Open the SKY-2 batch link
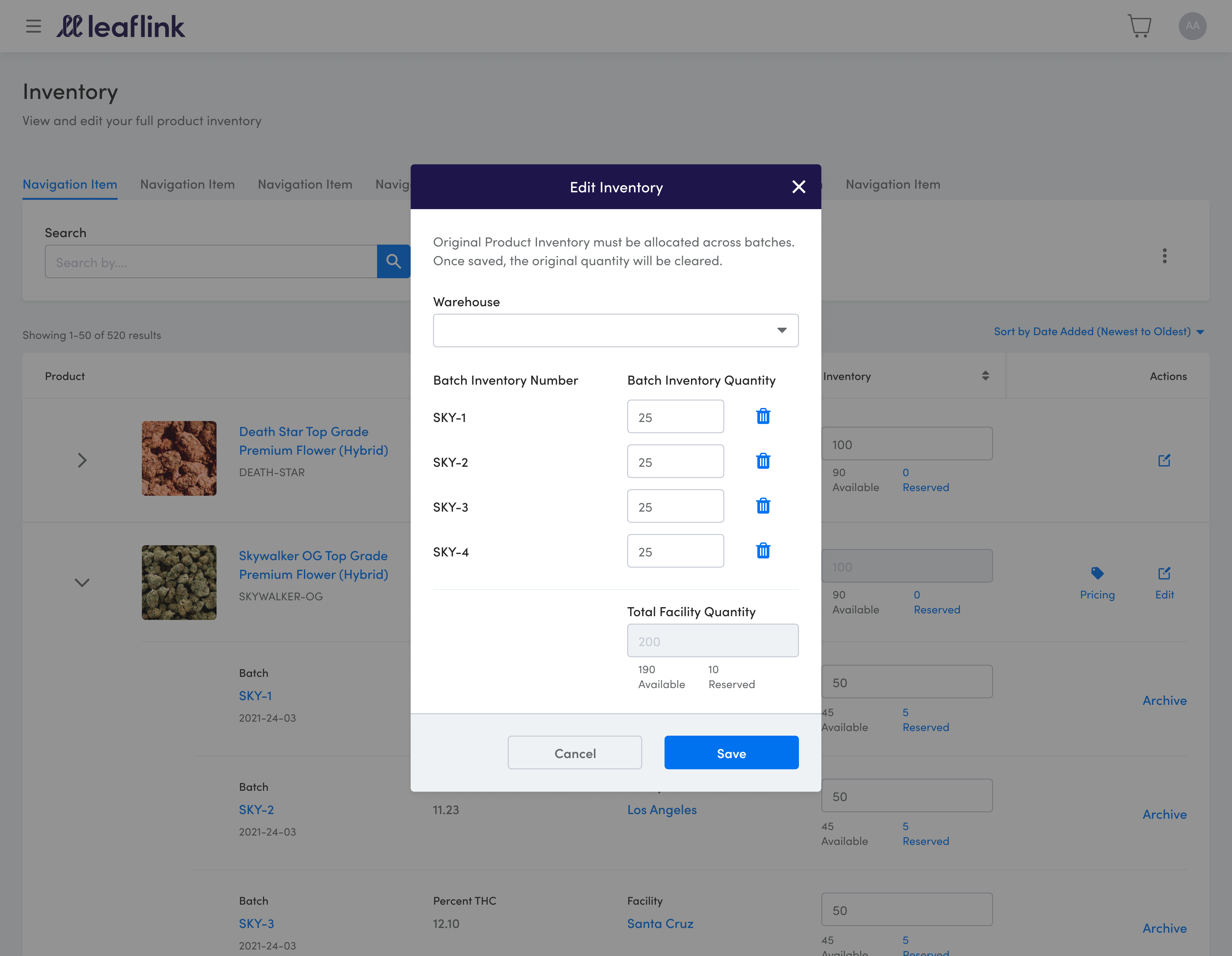The height and width of the screenshot is (956, 1232). (257, 810)
